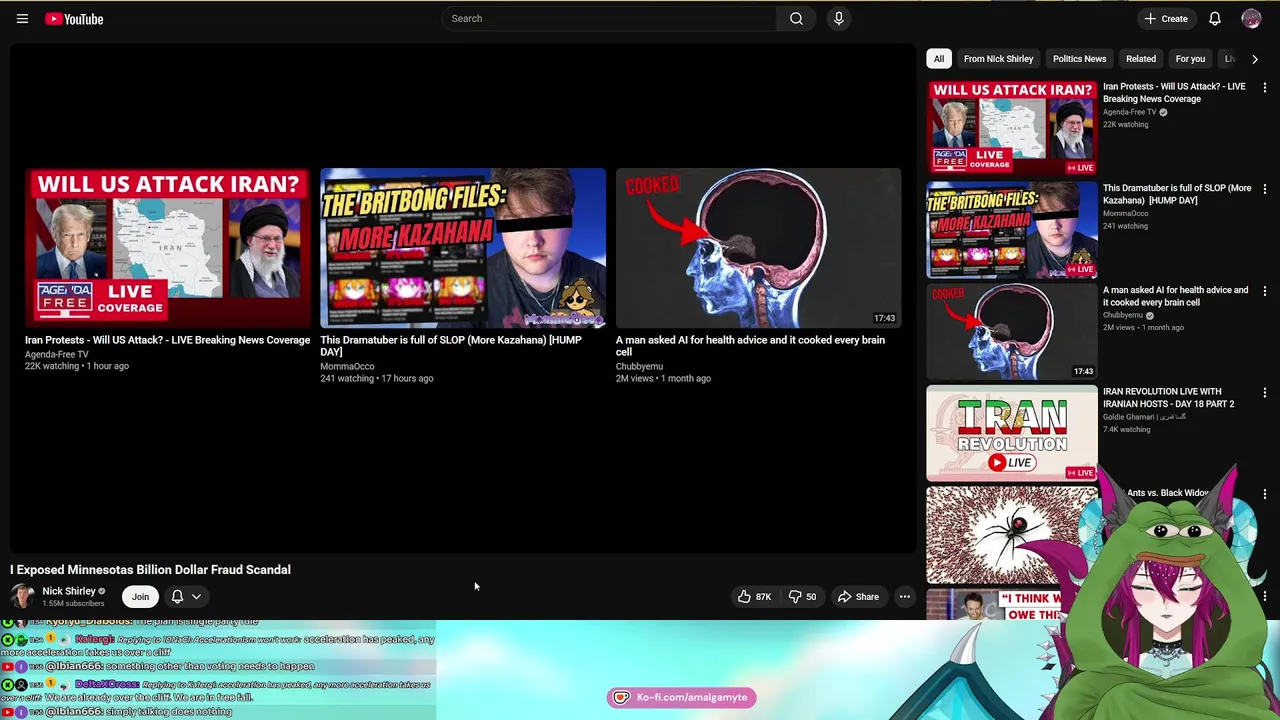Dislike the video showing 50

(802, 597)
